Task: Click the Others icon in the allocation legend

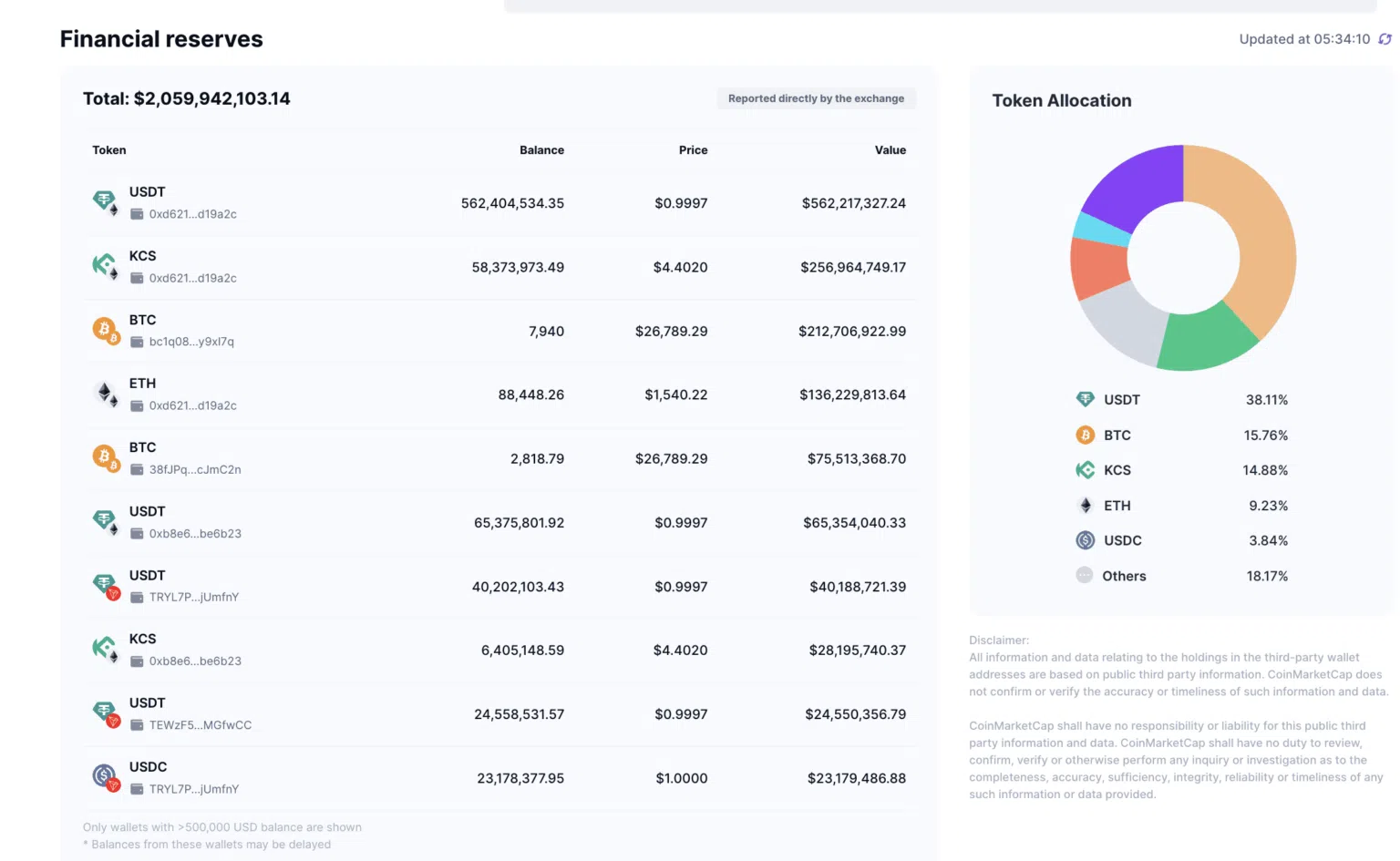Action: (x=1085, y=576)
